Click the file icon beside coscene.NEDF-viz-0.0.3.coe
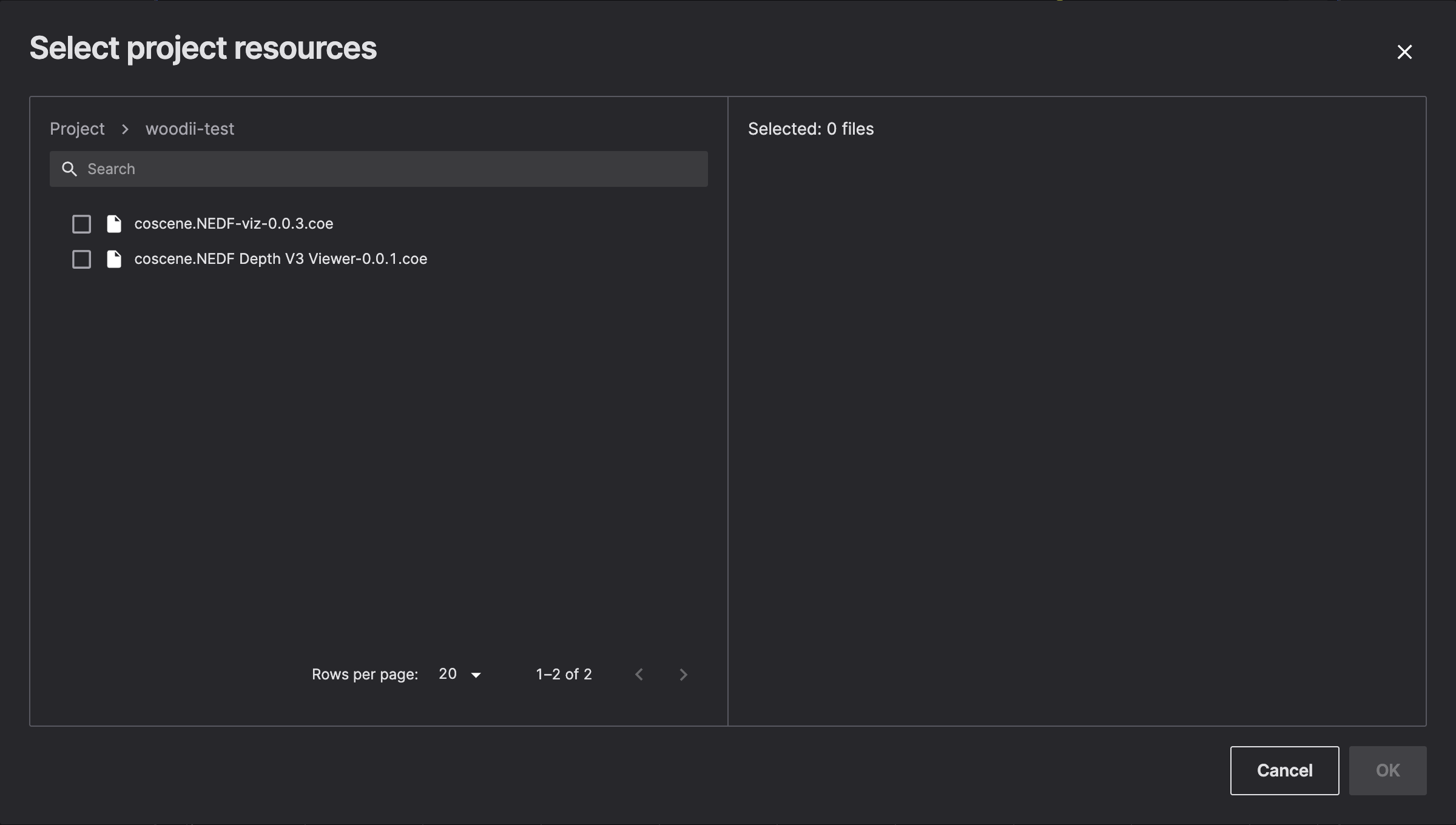The image size is (1456, 825). coord(114,223)
